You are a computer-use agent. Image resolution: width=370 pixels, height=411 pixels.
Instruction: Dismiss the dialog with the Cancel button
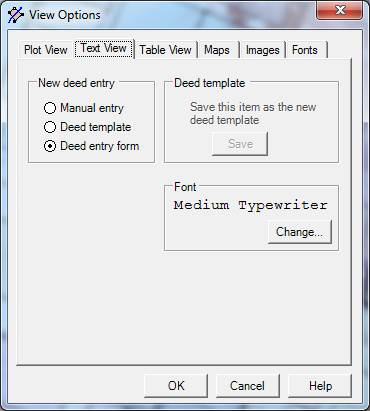click(x=247, y=386)
